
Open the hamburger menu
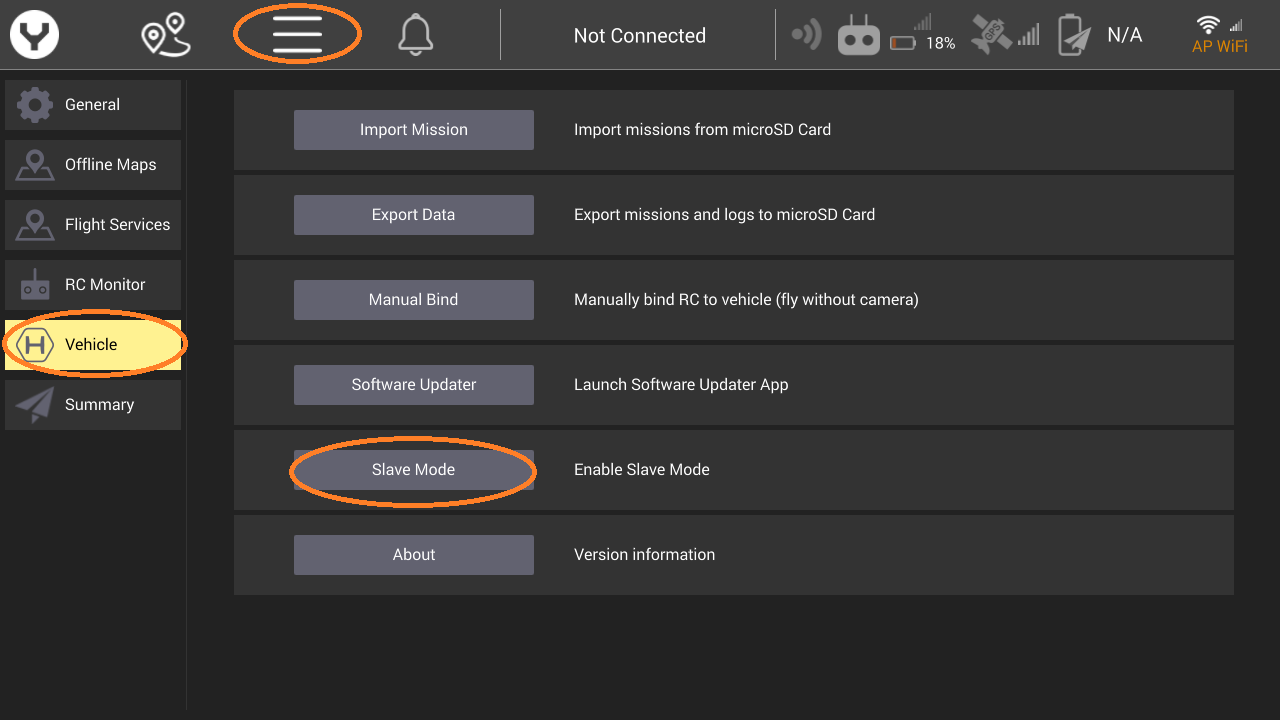(x=297, y=35)
